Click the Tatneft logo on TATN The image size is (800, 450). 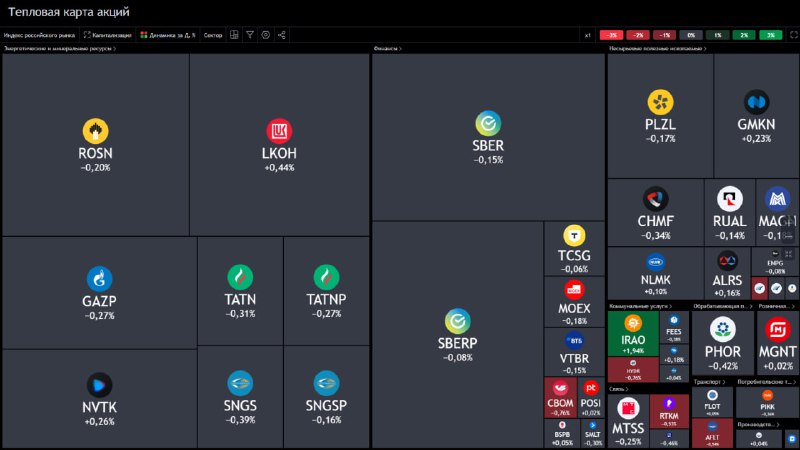click(240, 278)
